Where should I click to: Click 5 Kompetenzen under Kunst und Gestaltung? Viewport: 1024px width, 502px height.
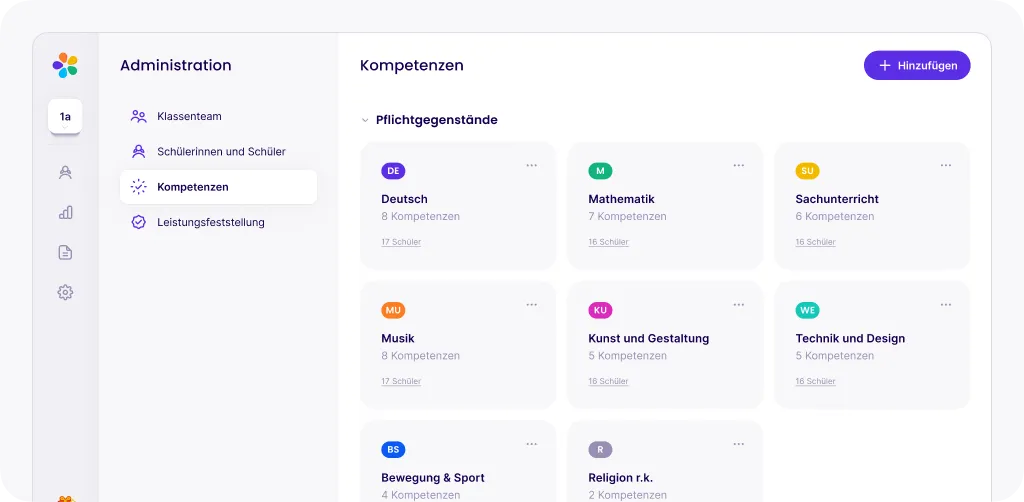coord(628,356)
